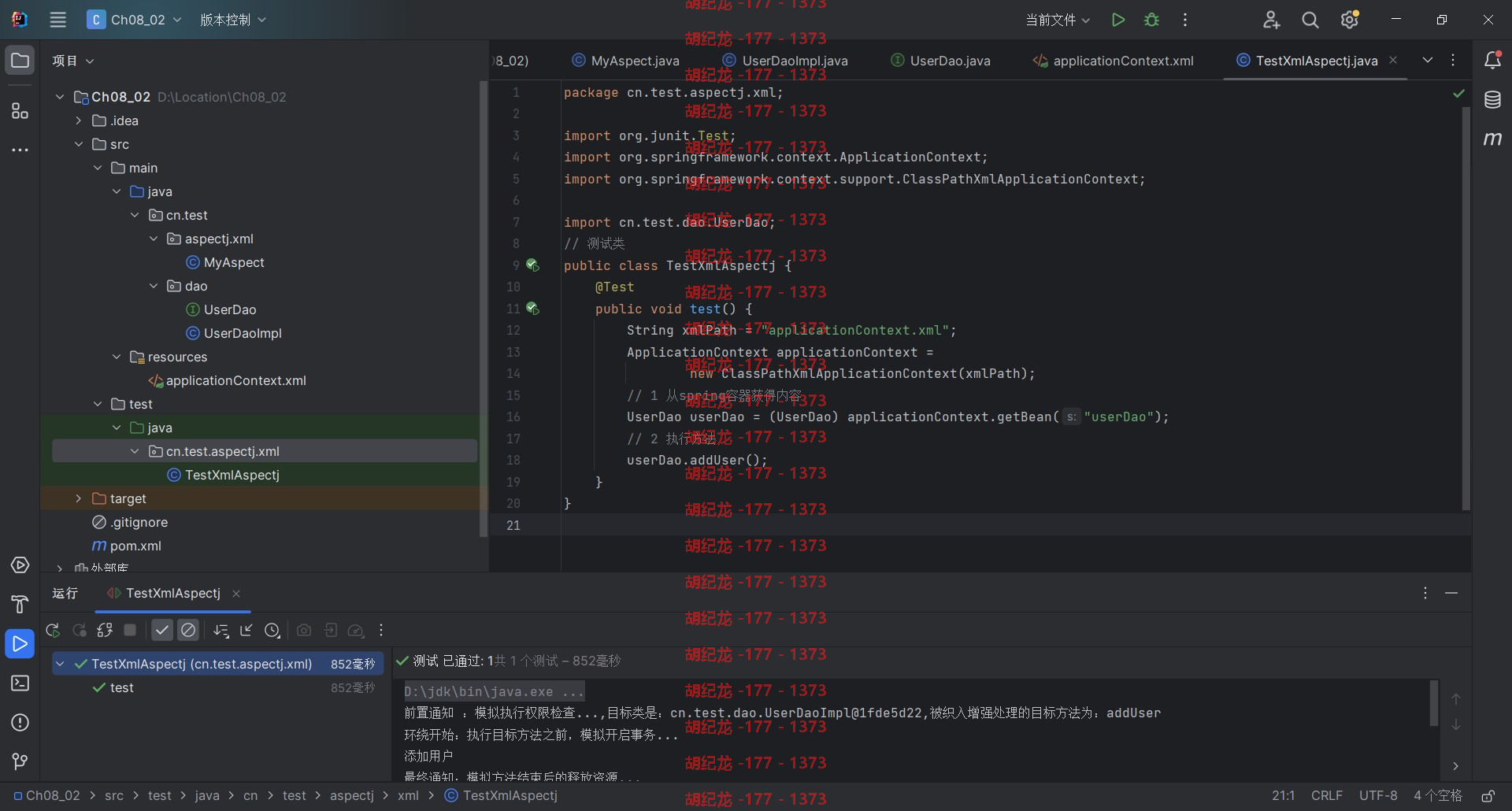Click the editor vertical scrollbar

[x=1466, y=307]
